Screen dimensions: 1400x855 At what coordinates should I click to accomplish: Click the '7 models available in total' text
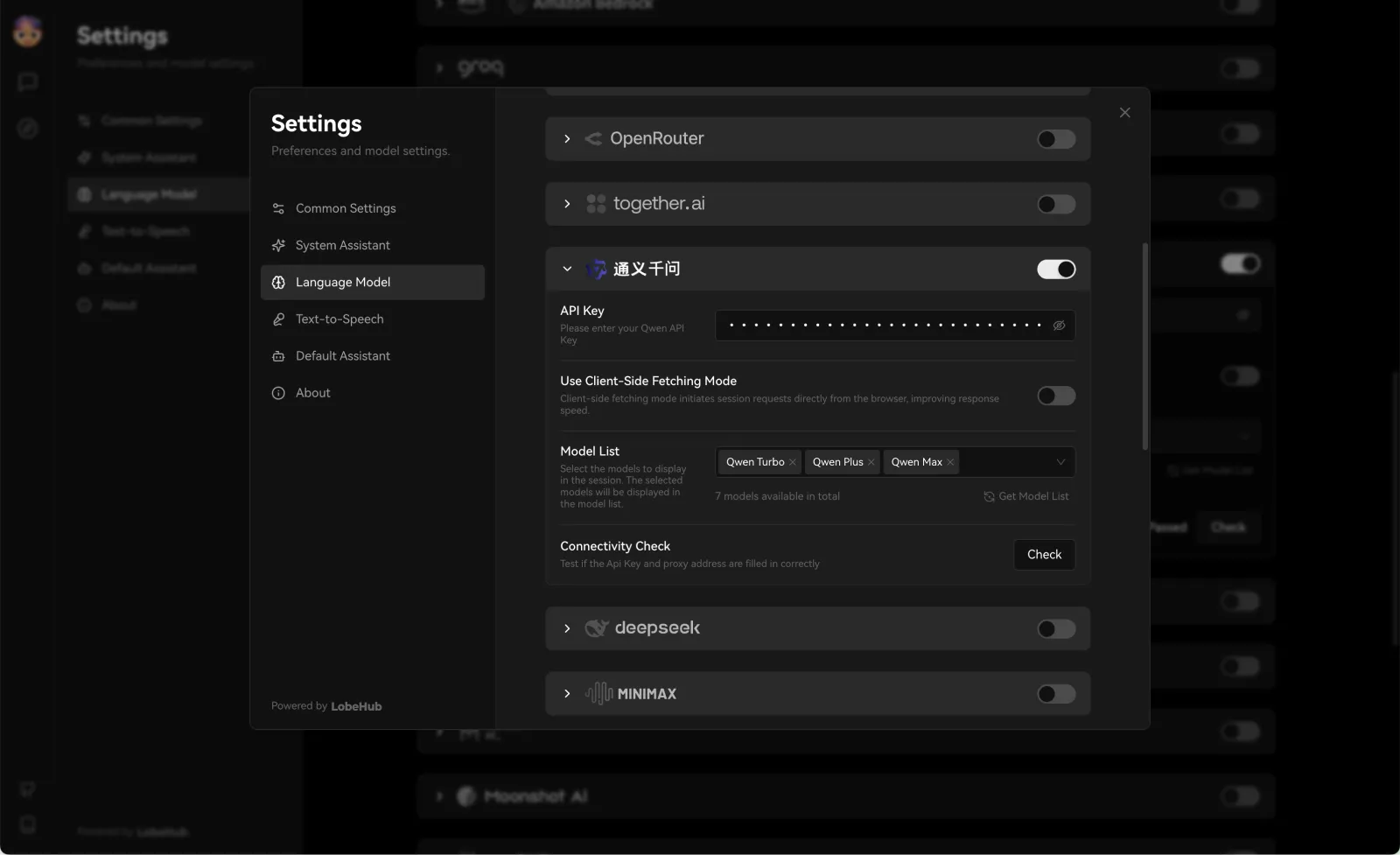pos(777,496)
